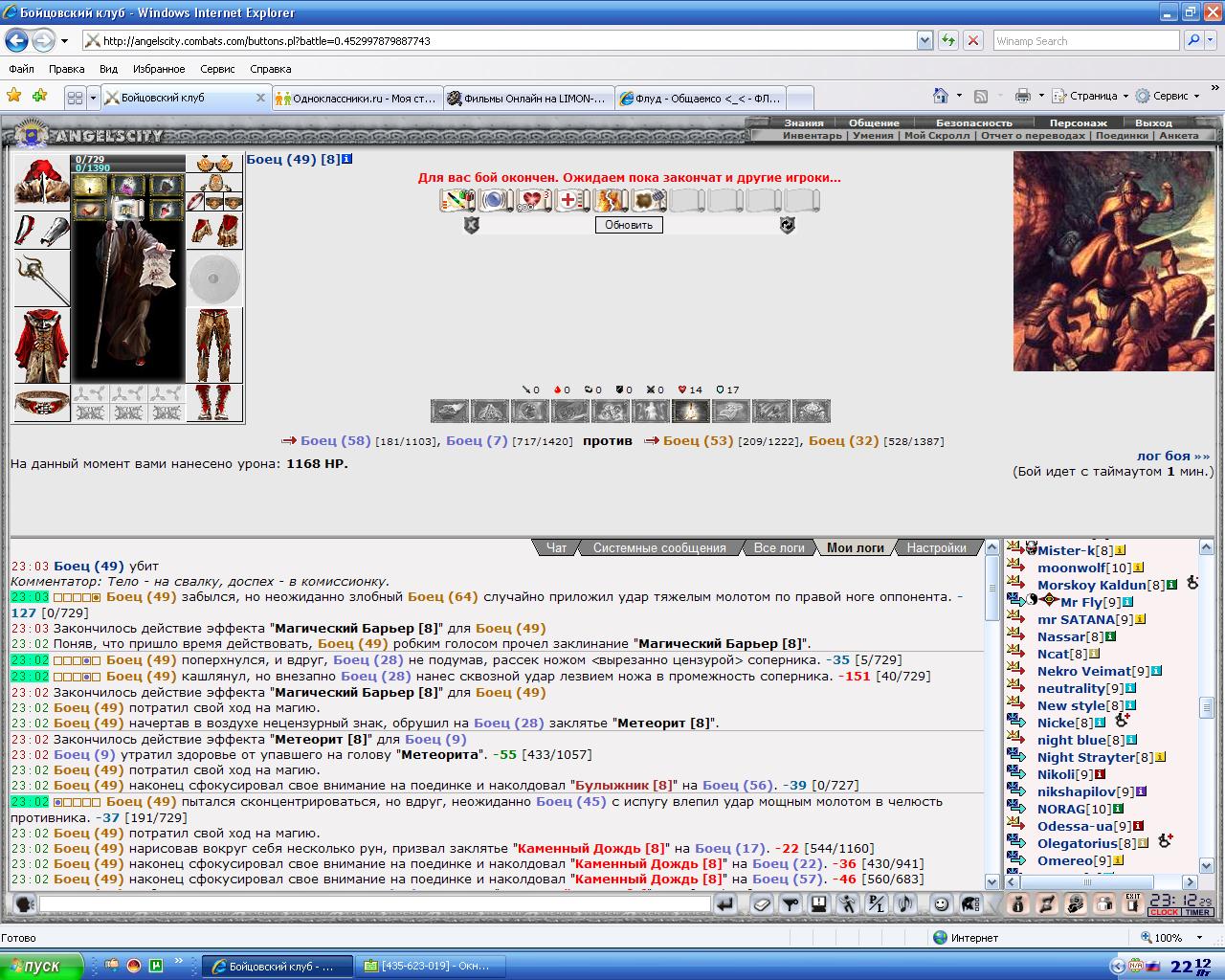The height and width of the screenshot is (980, 1225).
Task: Click the refresh shield icon beside scrolls
Action: click(x=787, y=225)
